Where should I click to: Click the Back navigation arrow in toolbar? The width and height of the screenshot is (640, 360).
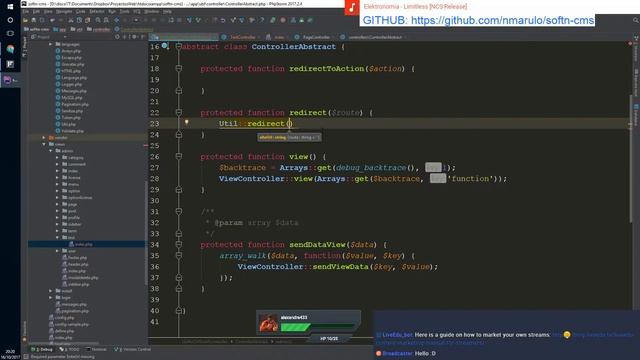pos(116,20)
